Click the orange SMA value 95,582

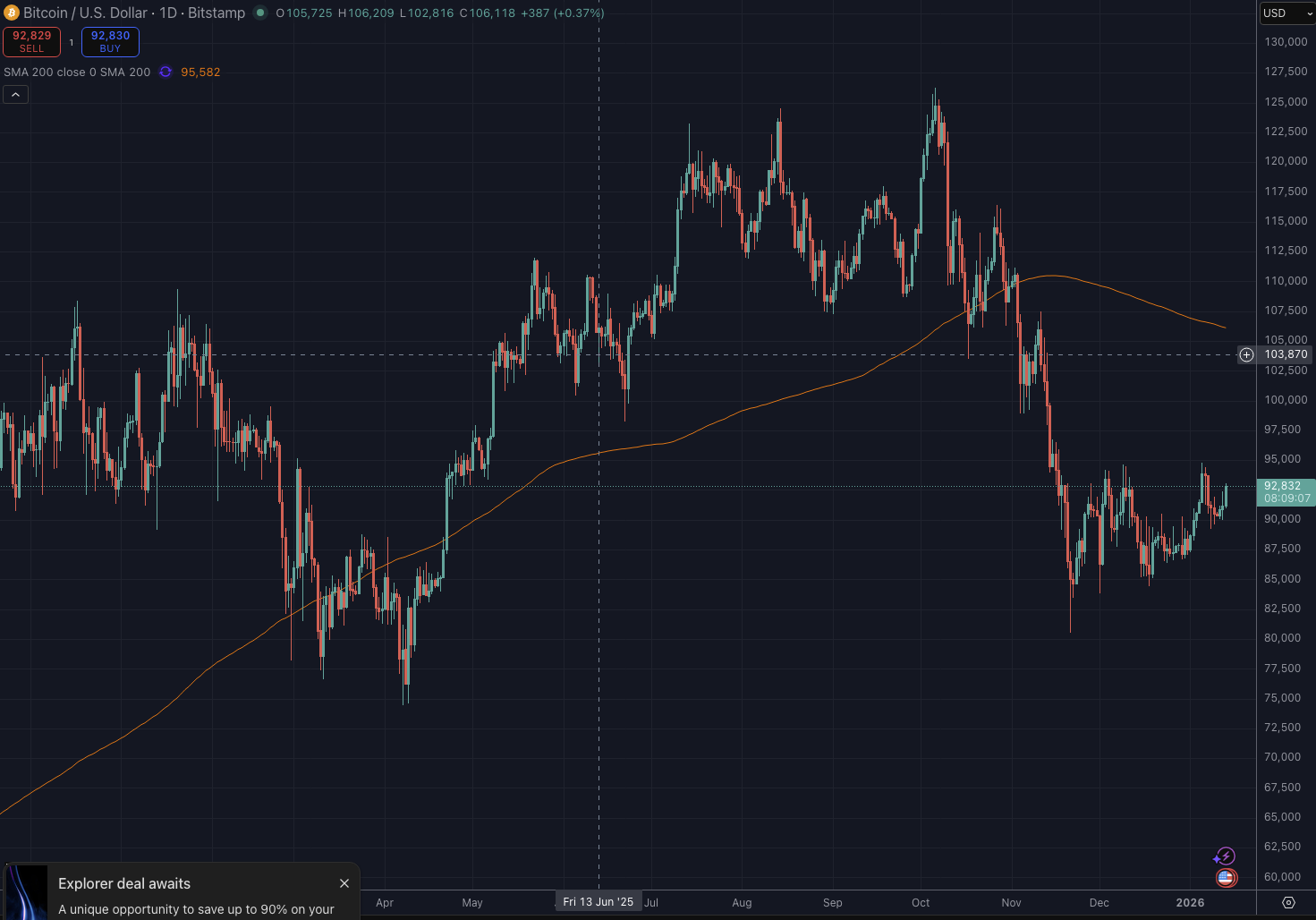[200, 72]
